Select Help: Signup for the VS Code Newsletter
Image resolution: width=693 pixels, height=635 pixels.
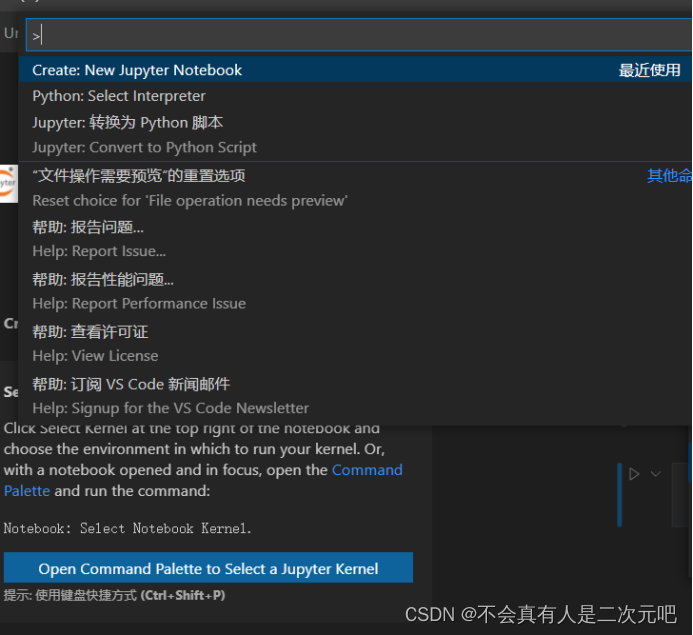(x=355, y=395)
